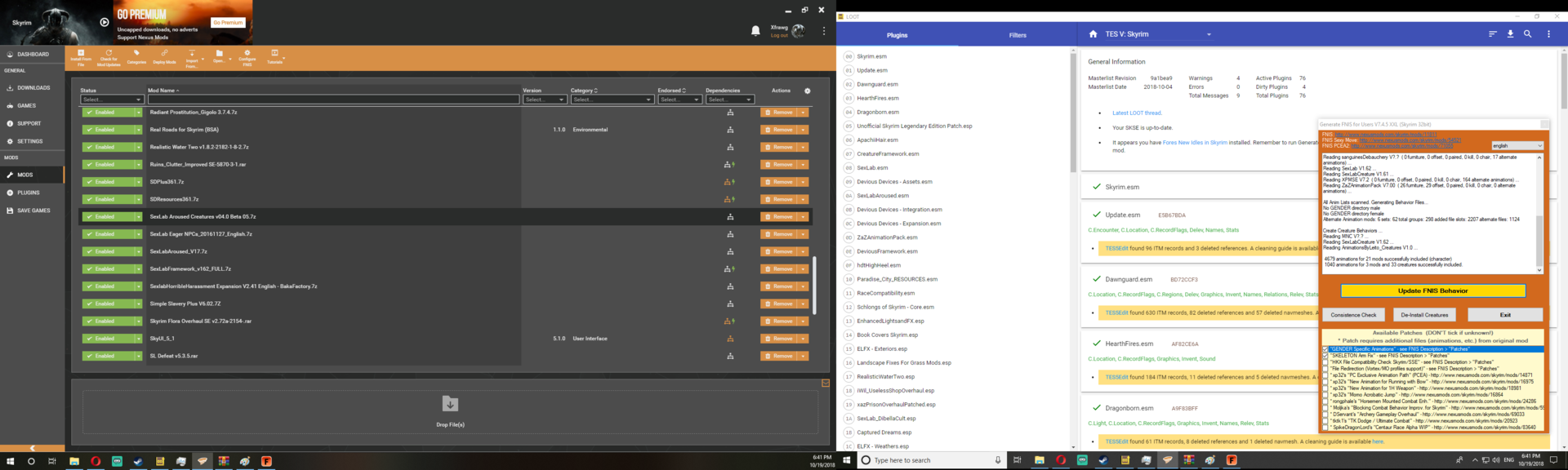Toggle Enabled status for Realistic Water Two mod
The width and height of the screenshot is (1568, 470).
point(108,147)
